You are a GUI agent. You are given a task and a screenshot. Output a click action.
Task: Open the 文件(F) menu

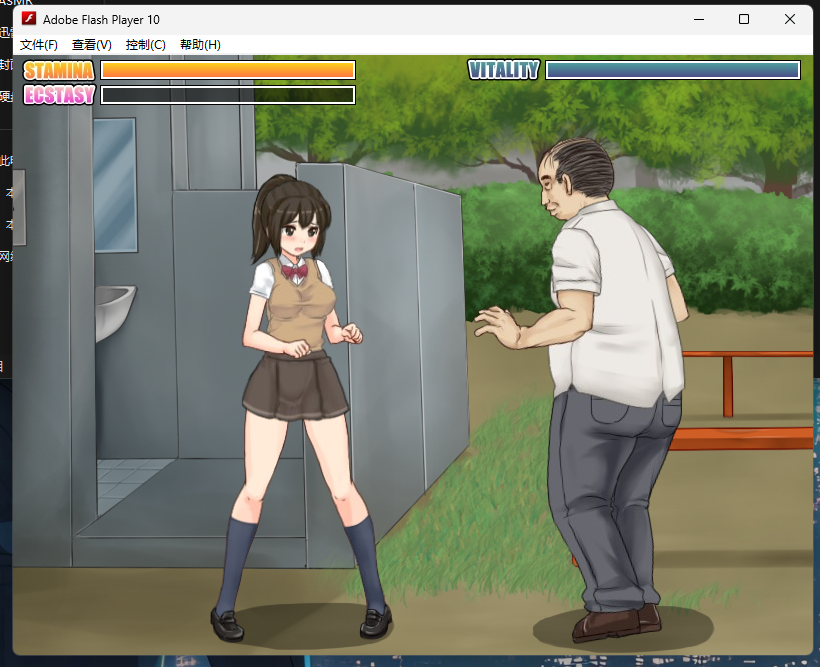coord(39,45)
